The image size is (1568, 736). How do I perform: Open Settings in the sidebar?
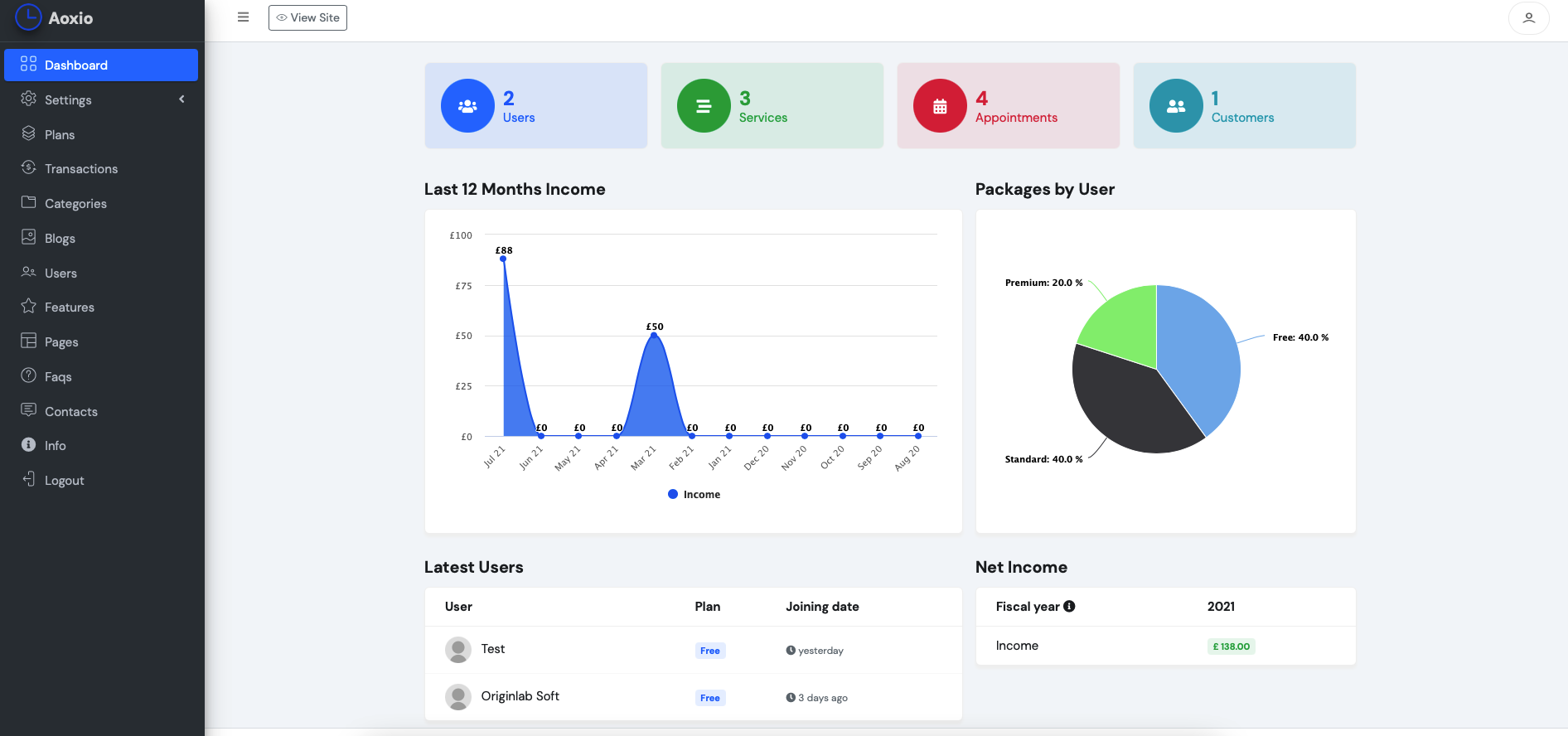[68, 100]
